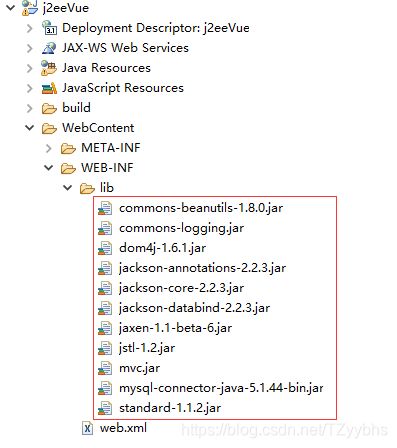Viewport: 397px width, 448px height.
Task: Select standard-1.1.2.jar entry
Action: [x=170, y=408]
